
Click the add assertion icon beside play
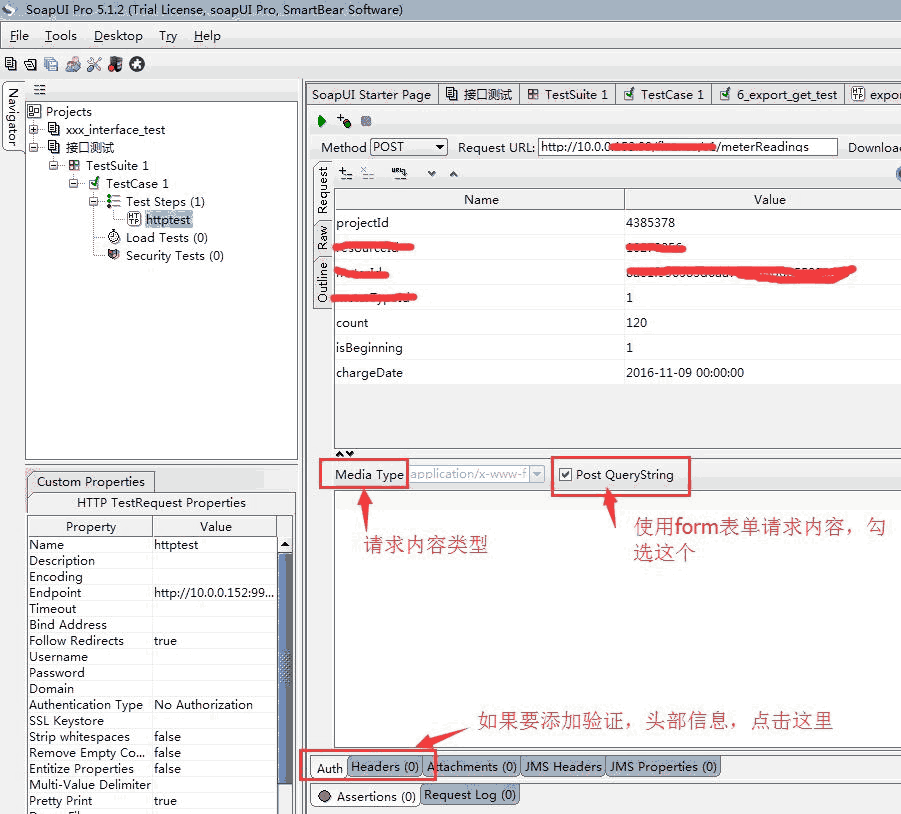tap(344, 121)
